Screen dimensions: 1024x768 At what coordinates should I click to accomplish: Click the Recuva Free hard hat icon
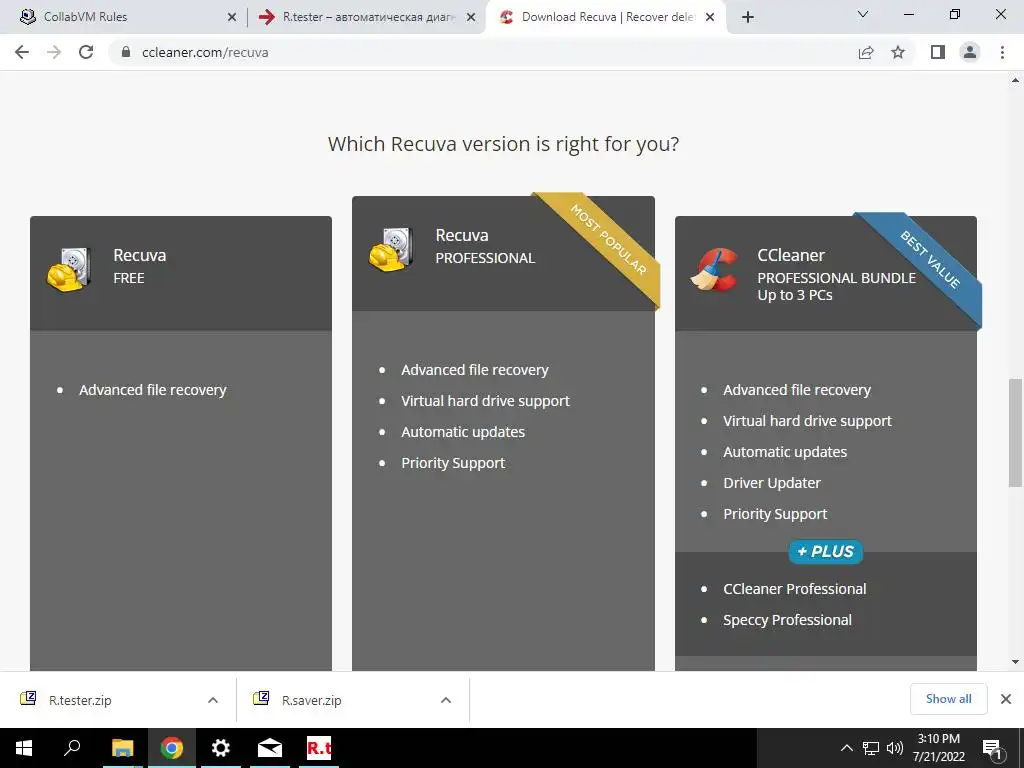tap(69, 268)
